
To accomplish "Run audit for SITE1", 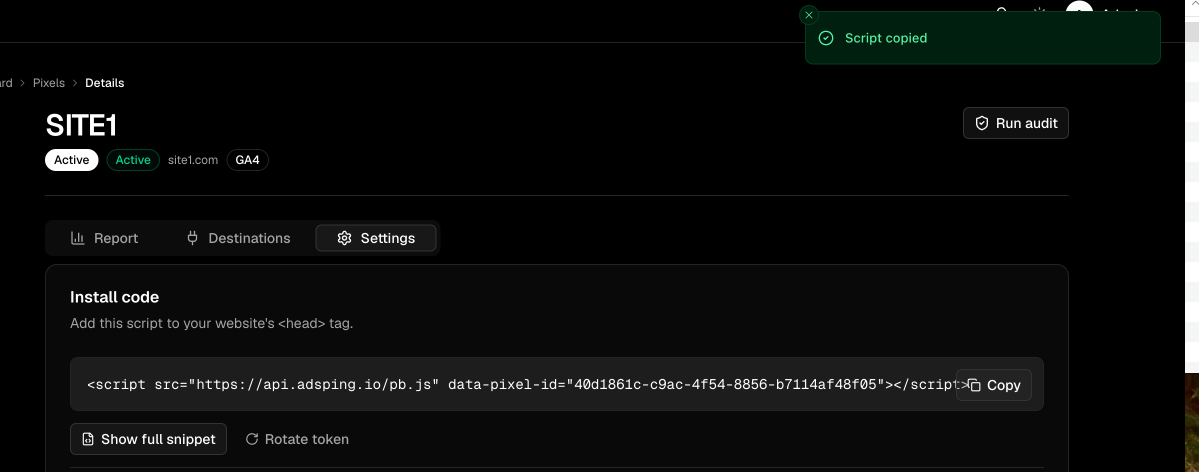I will click(x=1015, y=123).
